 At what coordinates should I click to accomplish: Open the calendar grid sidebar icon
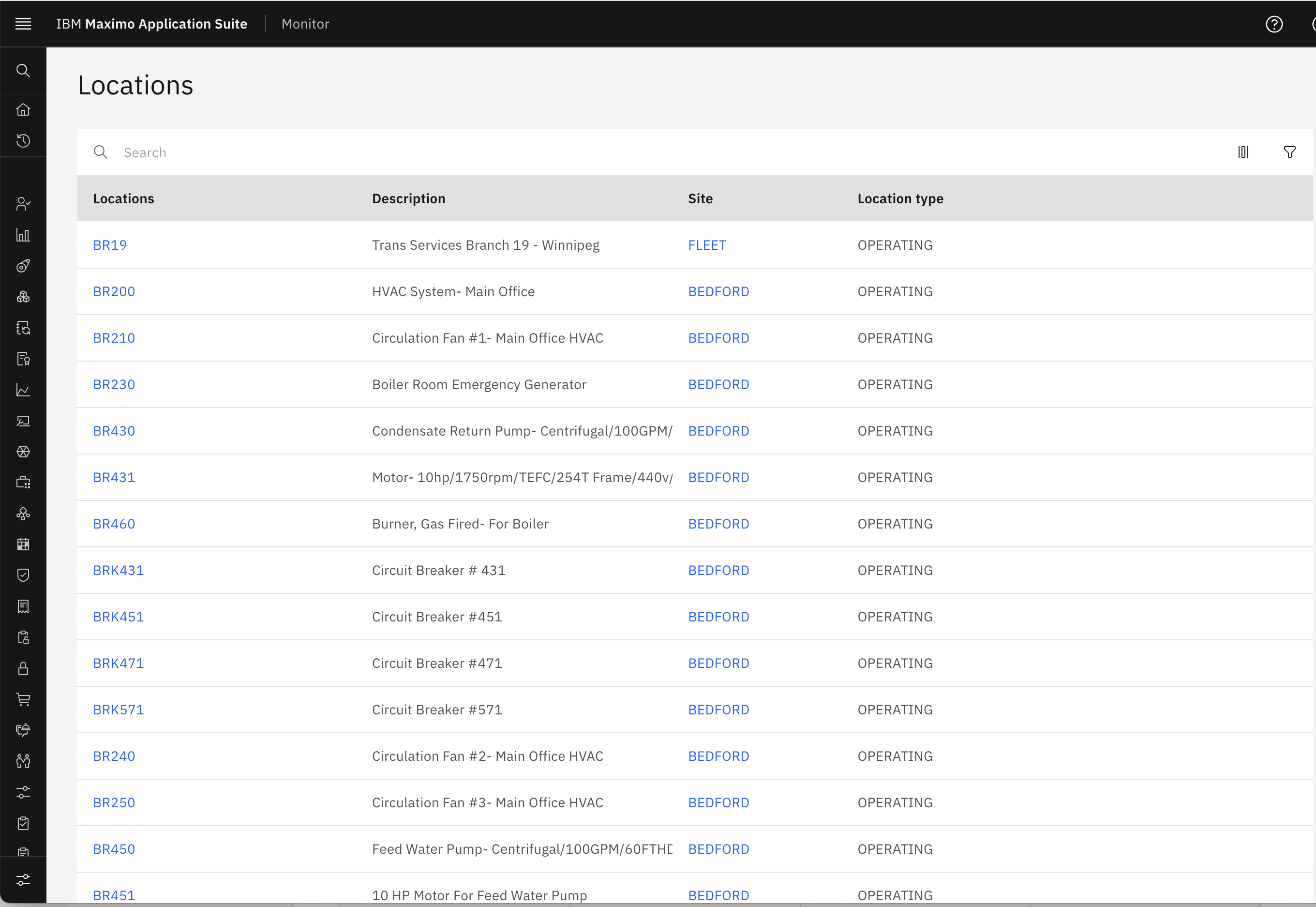pos(23,544)
